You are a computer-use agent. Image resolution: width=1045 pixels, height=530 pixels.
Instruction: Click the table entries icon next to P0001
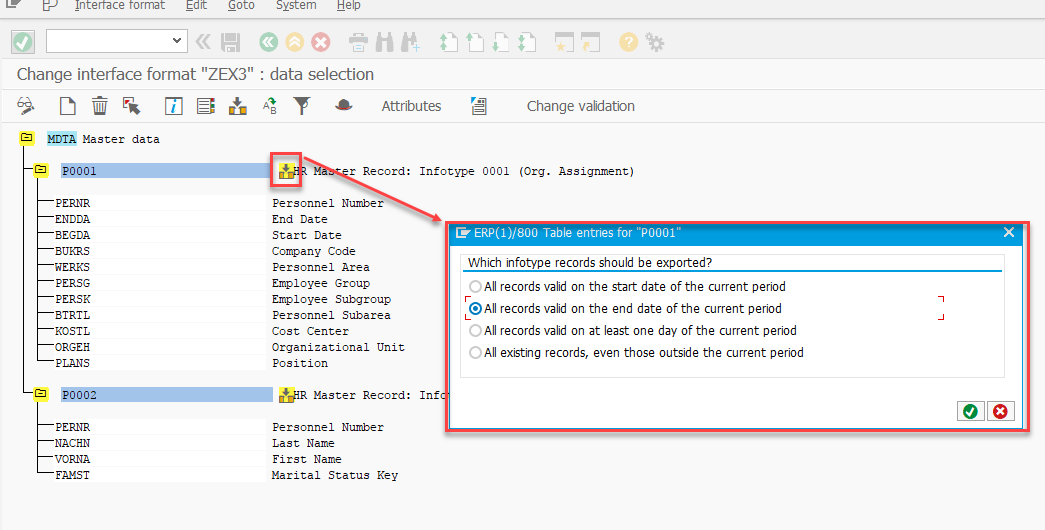pos(287,171)
